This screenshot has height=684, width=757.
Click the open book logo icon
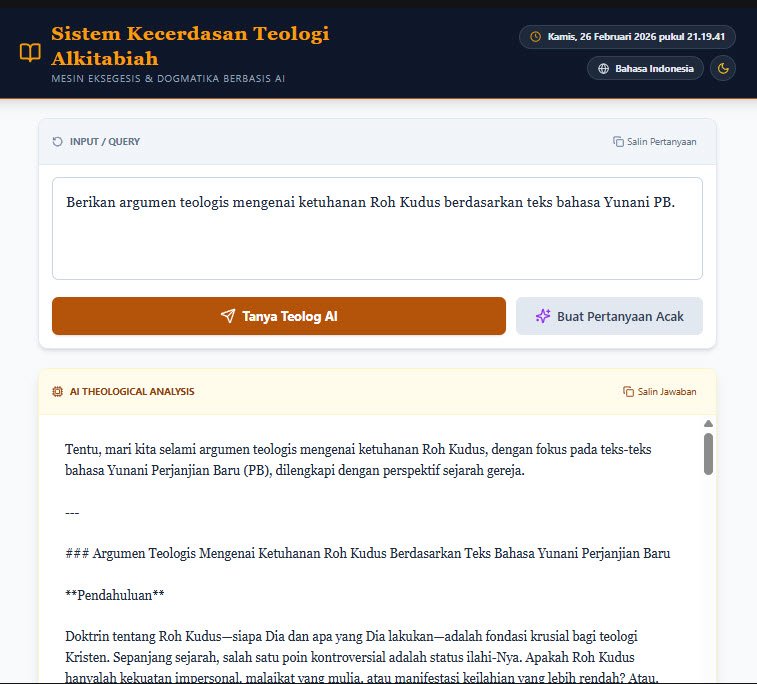(30, 52)
